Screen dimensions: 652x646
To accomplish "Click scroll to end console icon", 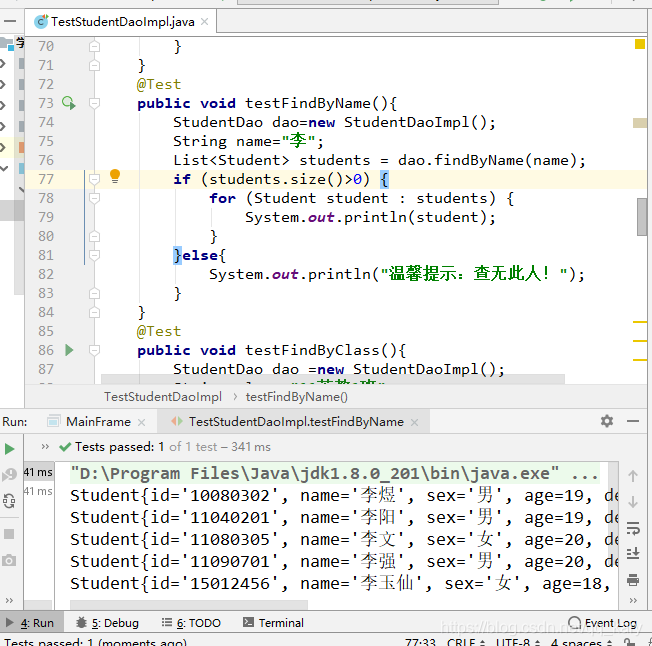I will [x=632, y=553].
